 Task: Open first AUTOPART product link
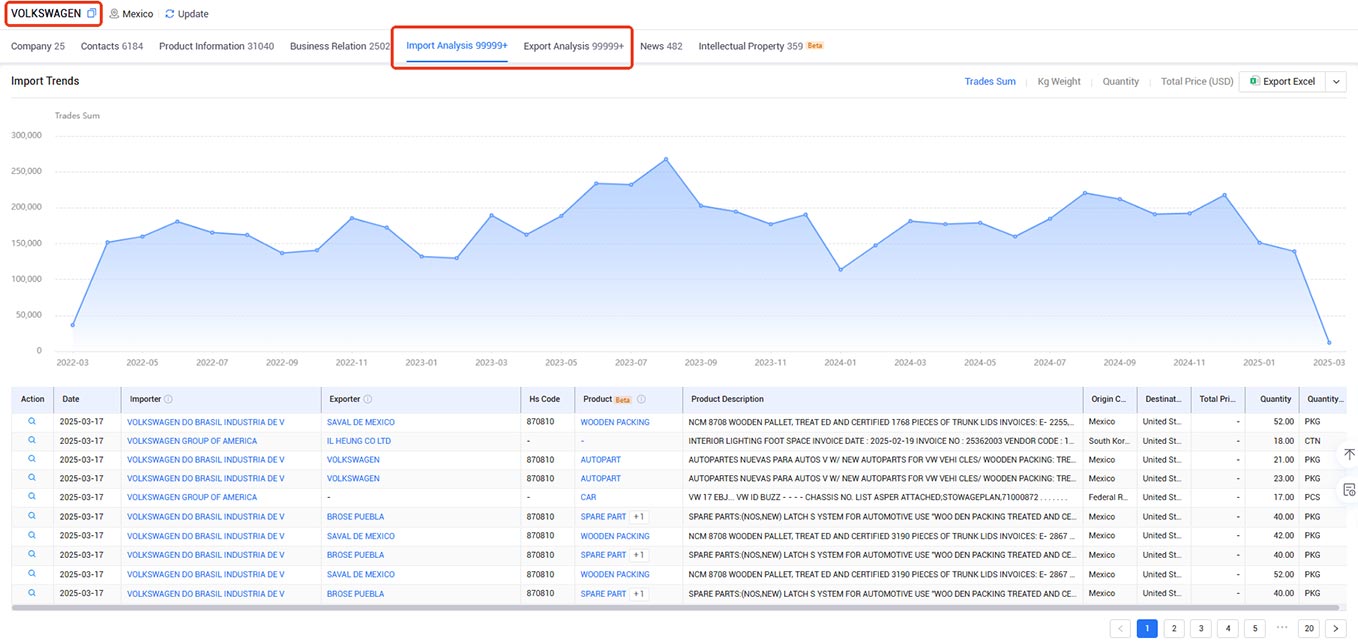[x=601, y=460]
